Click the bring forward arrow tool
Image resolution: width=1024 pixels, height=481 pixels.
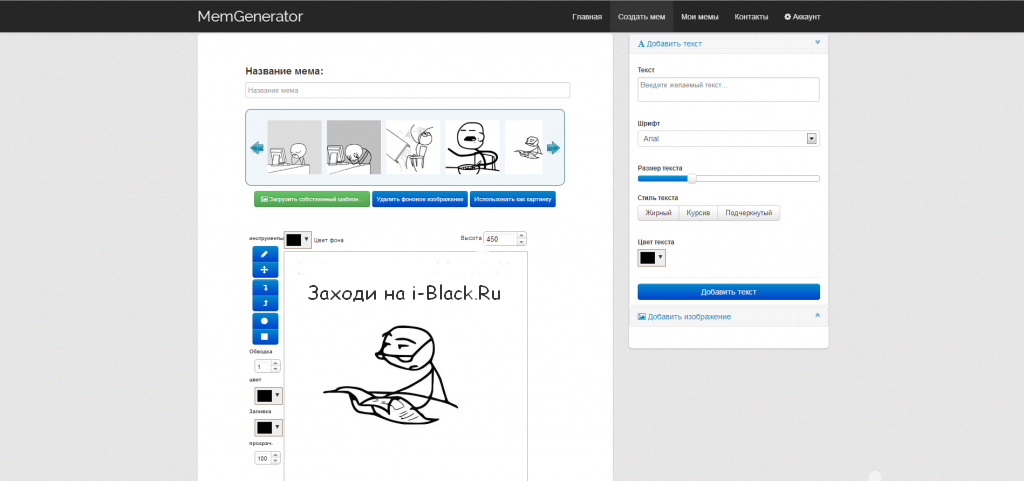pos(265,303)
